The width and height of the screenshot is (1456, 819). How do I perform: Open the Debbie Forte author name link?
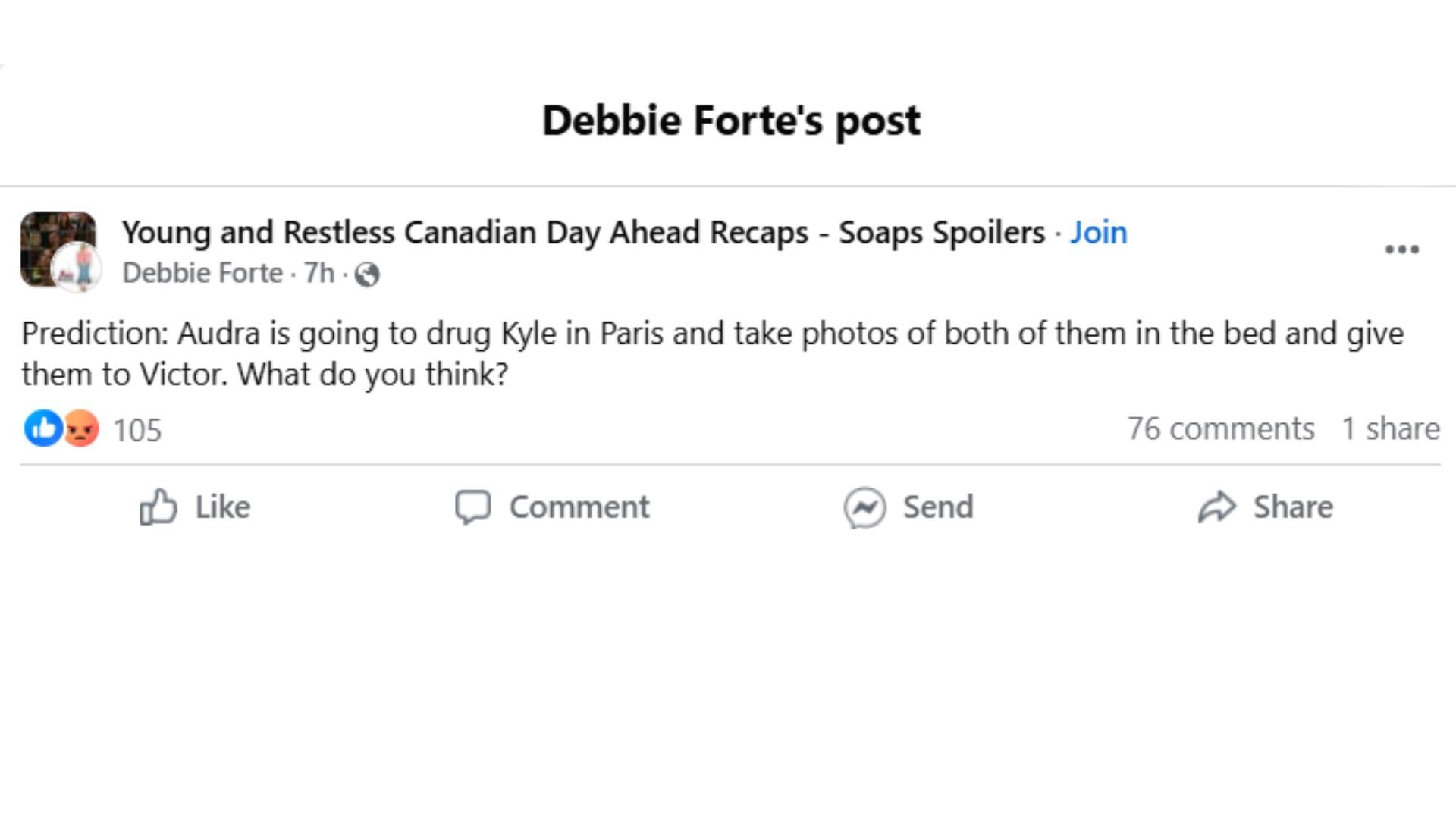202,273
